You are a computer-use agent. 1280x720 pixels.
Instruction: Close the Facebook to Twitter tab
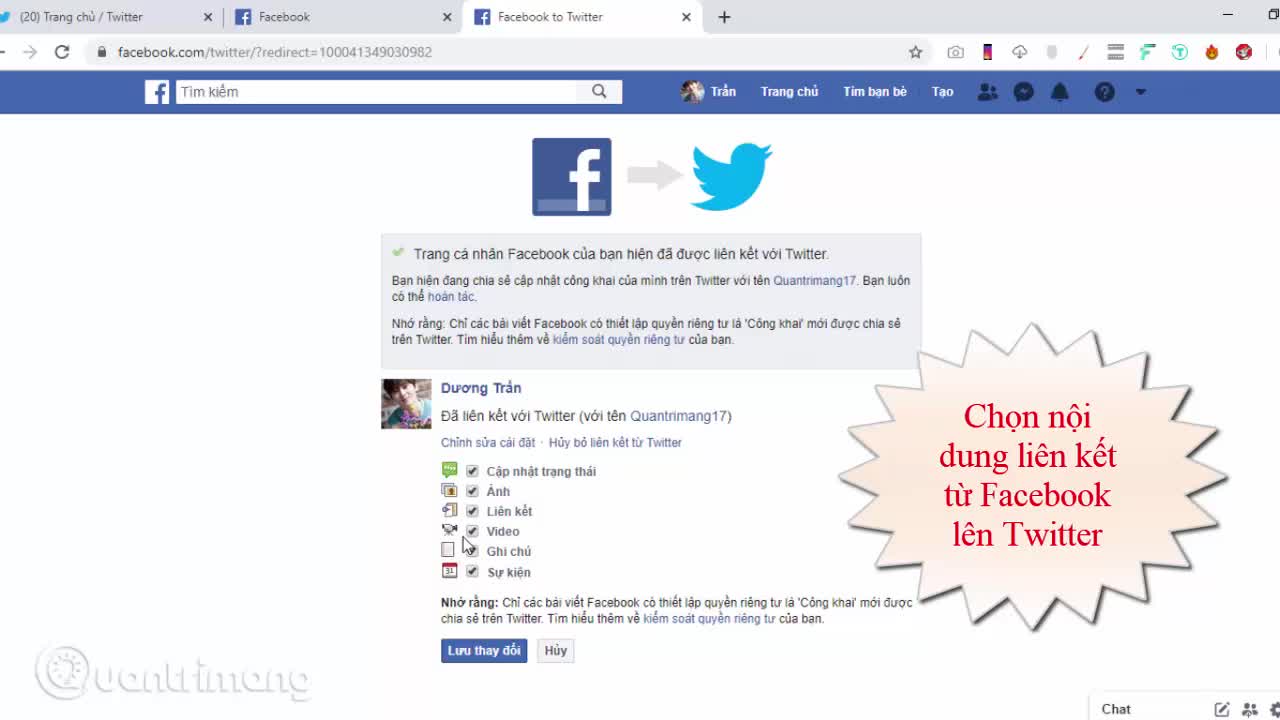(687, 17)
